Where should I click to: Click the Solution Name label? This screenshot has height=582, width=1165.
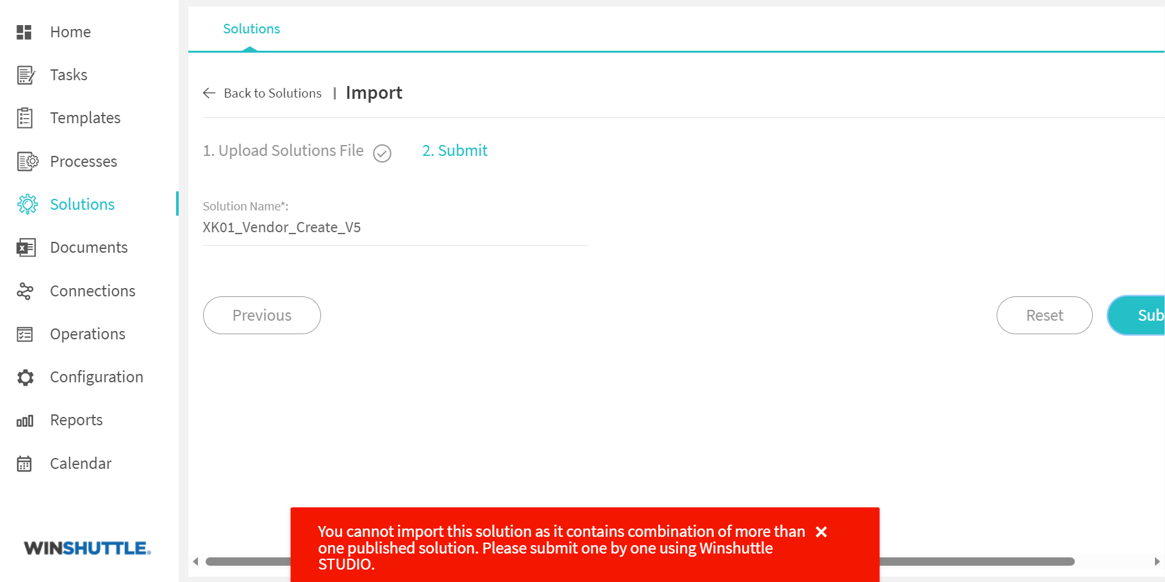[245, 206]
